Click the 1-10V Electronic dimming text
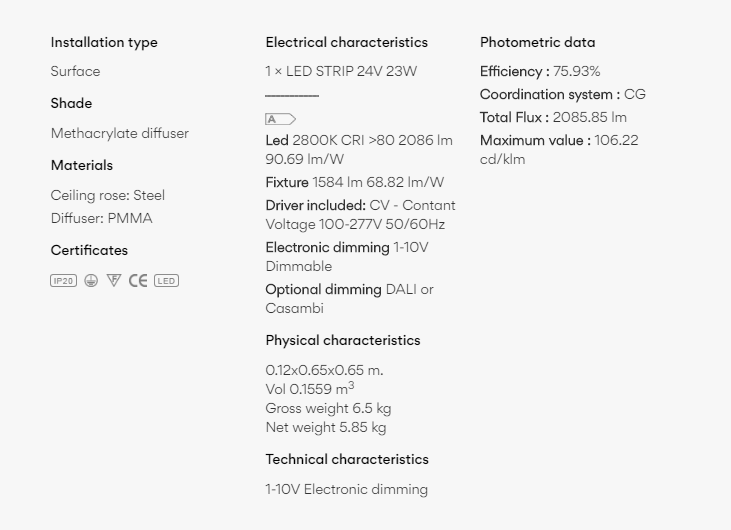This screenshot has height=530, width=731. (346, 489)
